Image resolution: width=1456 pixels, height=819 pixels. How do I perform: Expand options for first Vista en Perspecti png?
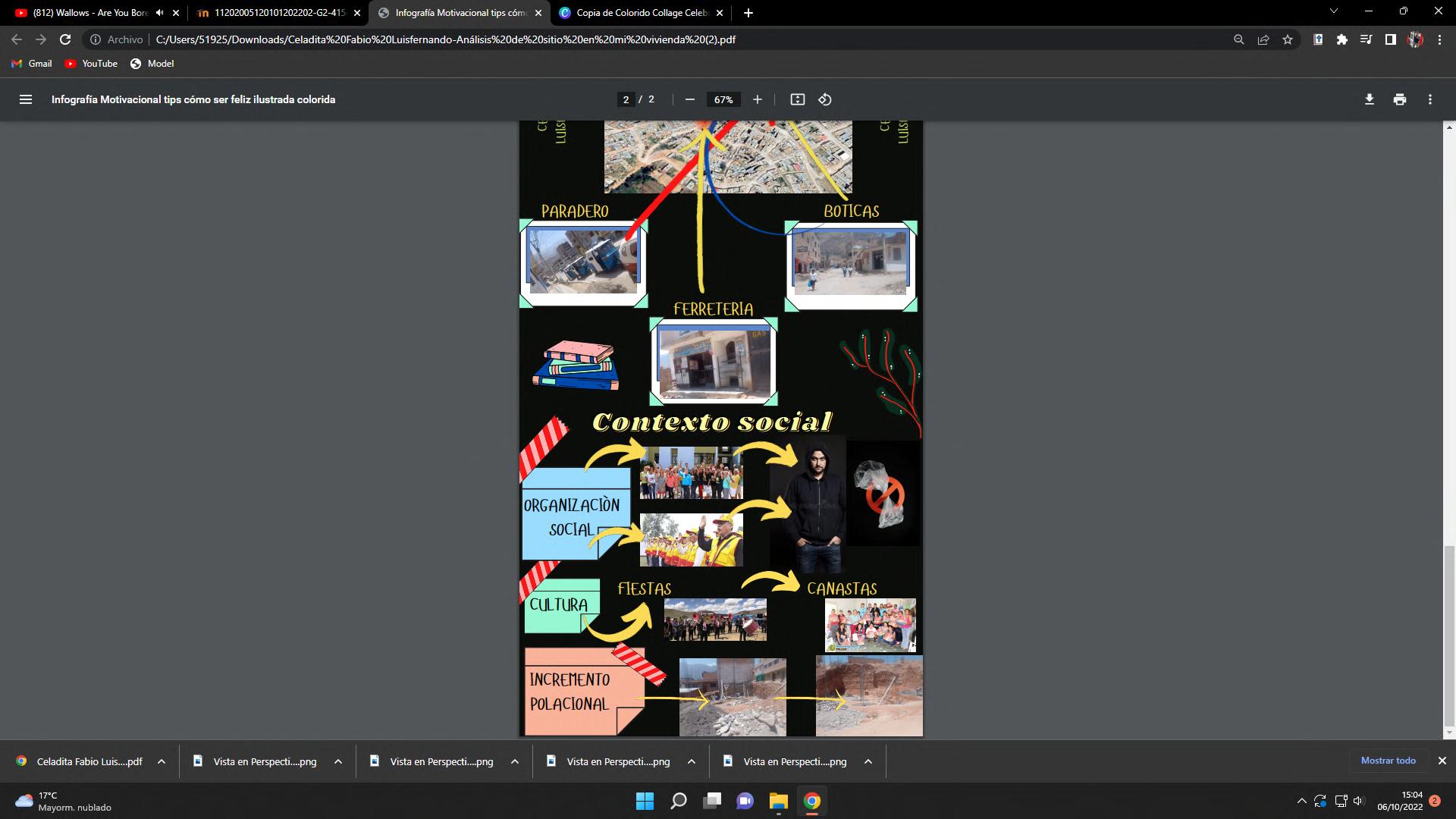point(338,761)
